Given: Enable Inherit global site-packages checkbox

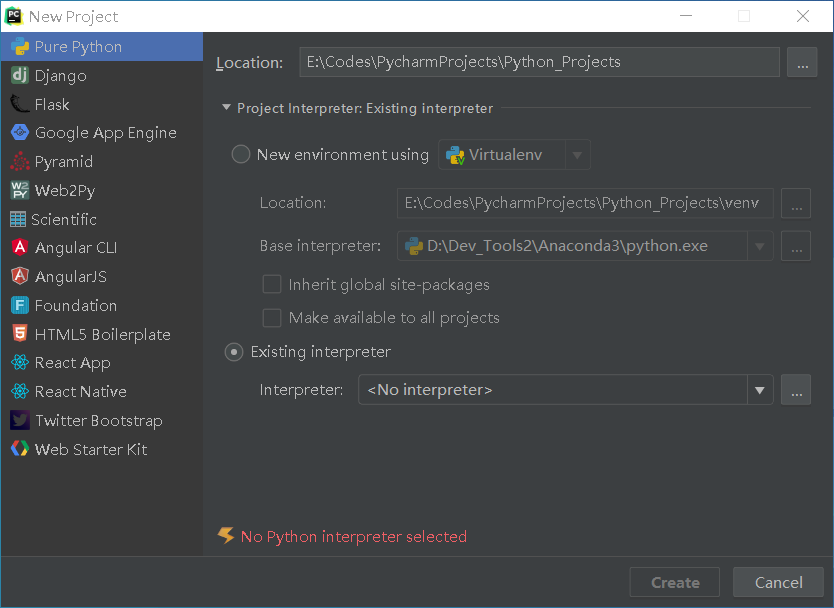Looking at the screenshot, I should tap(272, 284).
